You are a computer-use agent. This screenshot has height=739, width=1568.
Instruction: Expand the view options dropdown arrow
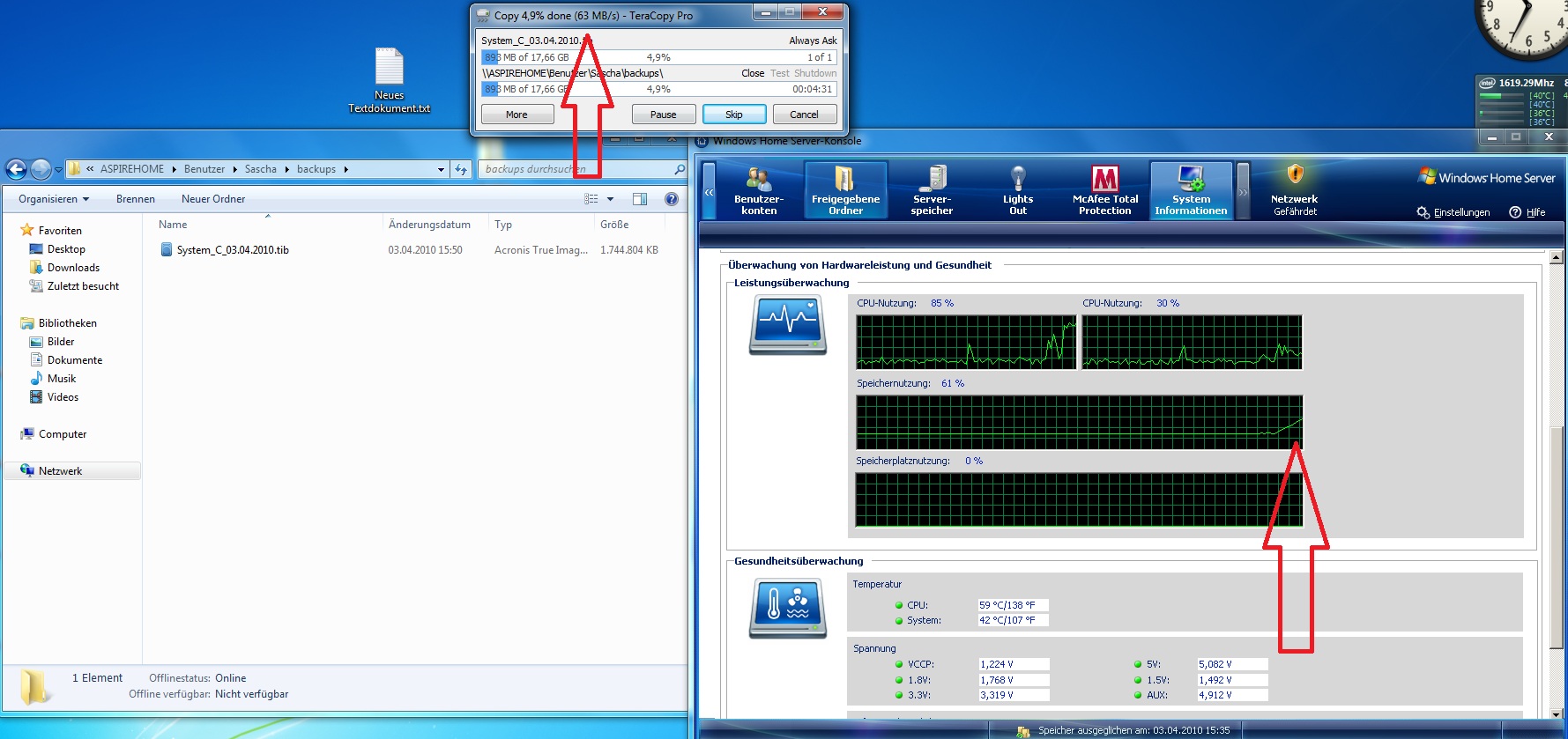pos(610,199)
